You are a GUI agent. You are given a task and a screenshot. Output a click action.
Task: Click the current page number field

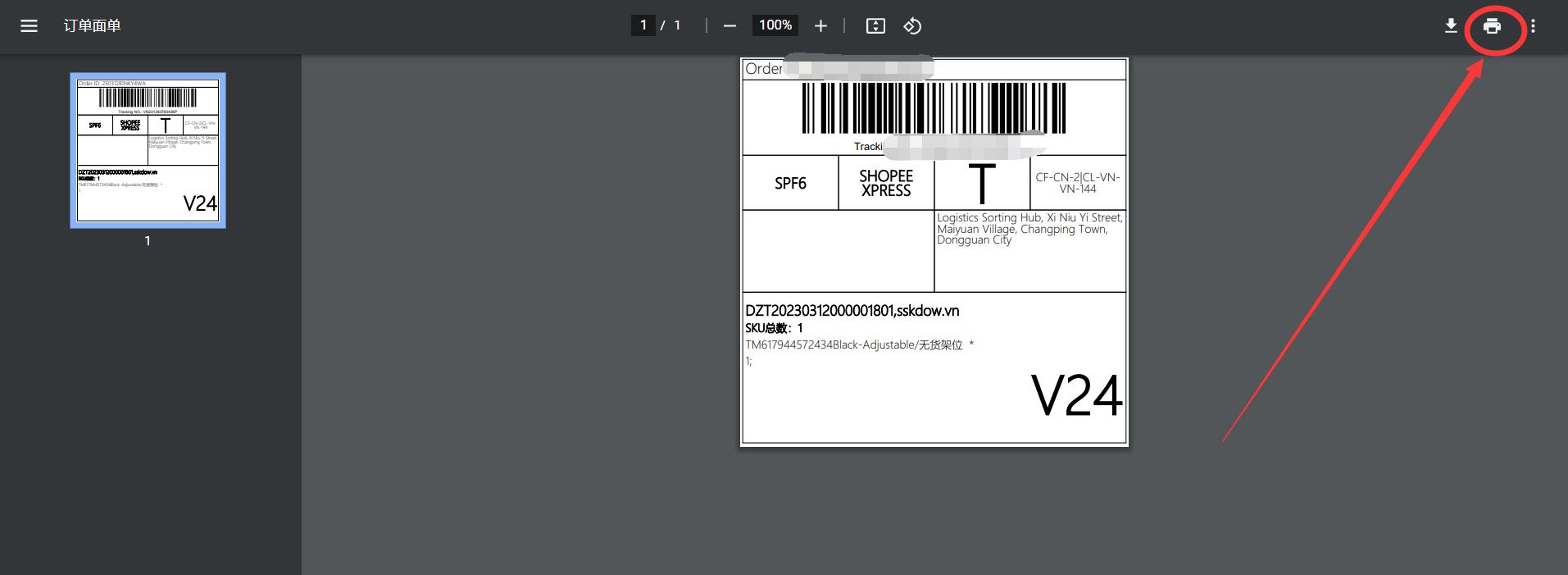click(x=643, y=25)
